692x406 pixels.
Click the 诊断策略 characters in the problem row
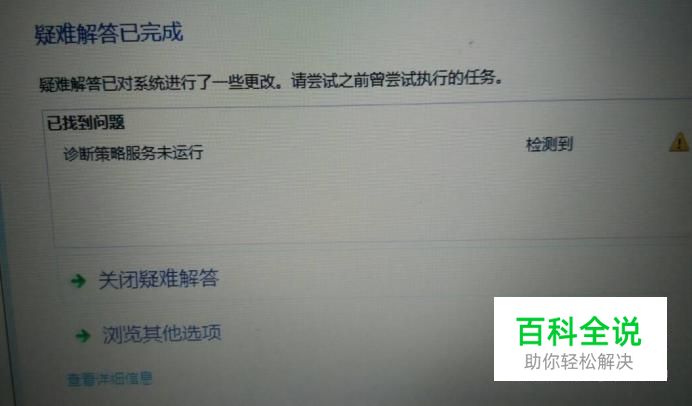coord(94,154)
